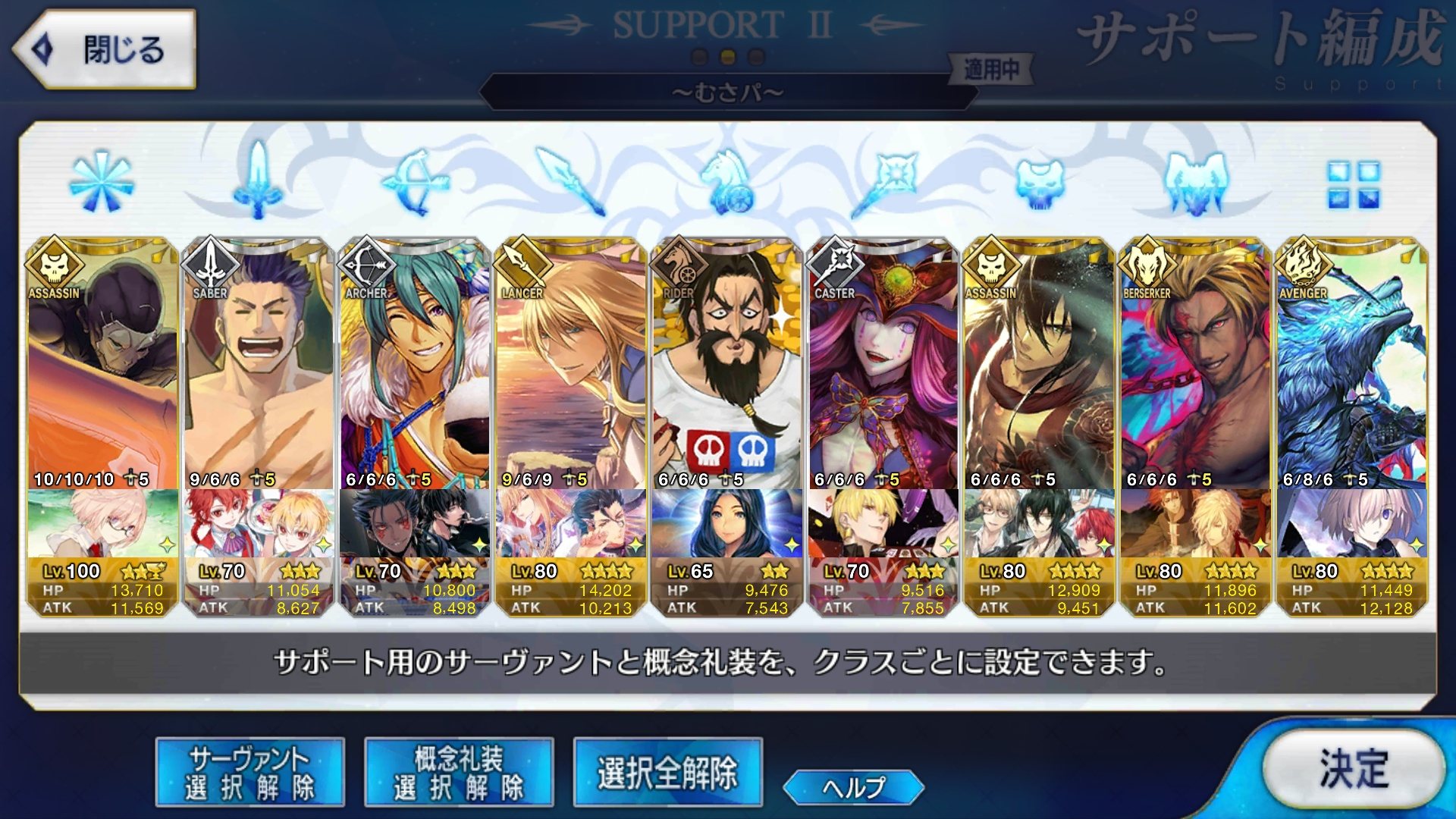Open the ヘルプ help button
The image size is (1456, 819).
pyautogui.click(x=853, y=787)
